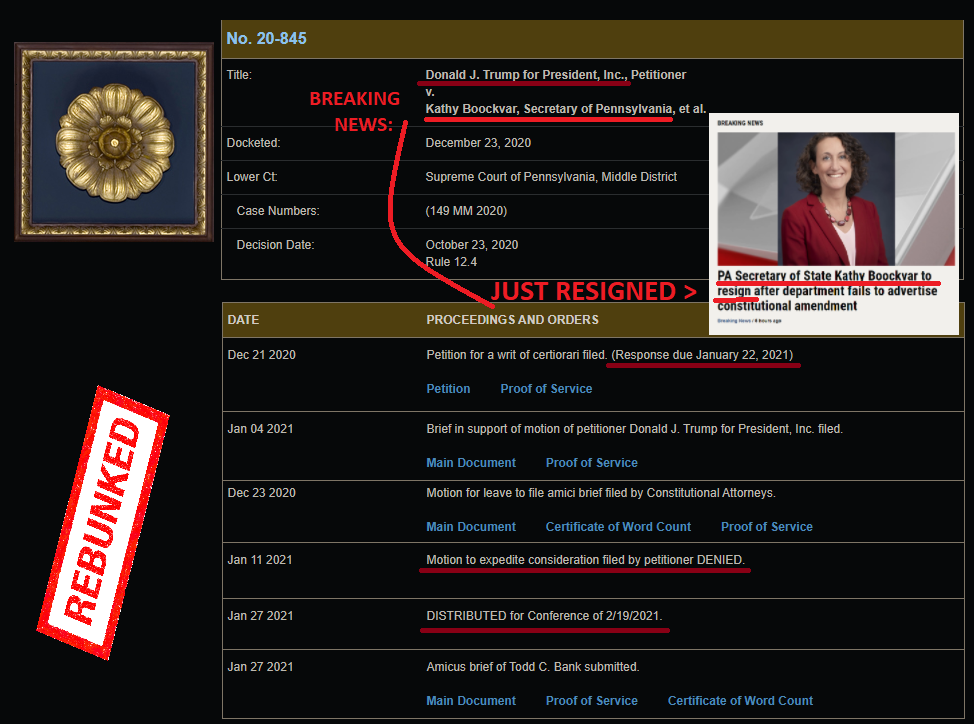
Task: Open Proof of Service for Todd C. Bank brief
Action: [591, 700]
